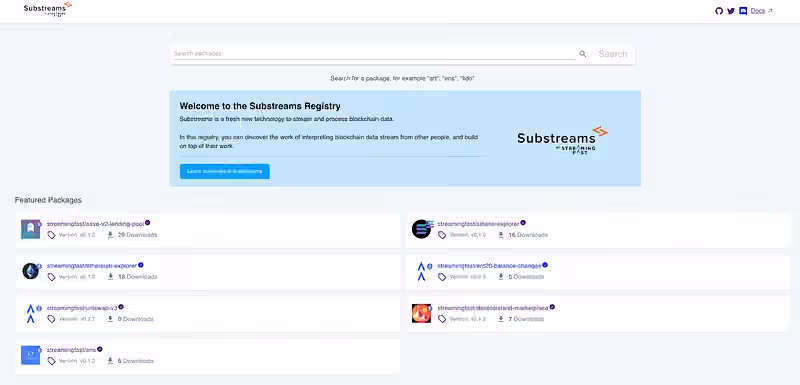Viewport: 800px width, 385px height.
Task: Click version tag icon in marketplace card
Action: coord(442,319)
